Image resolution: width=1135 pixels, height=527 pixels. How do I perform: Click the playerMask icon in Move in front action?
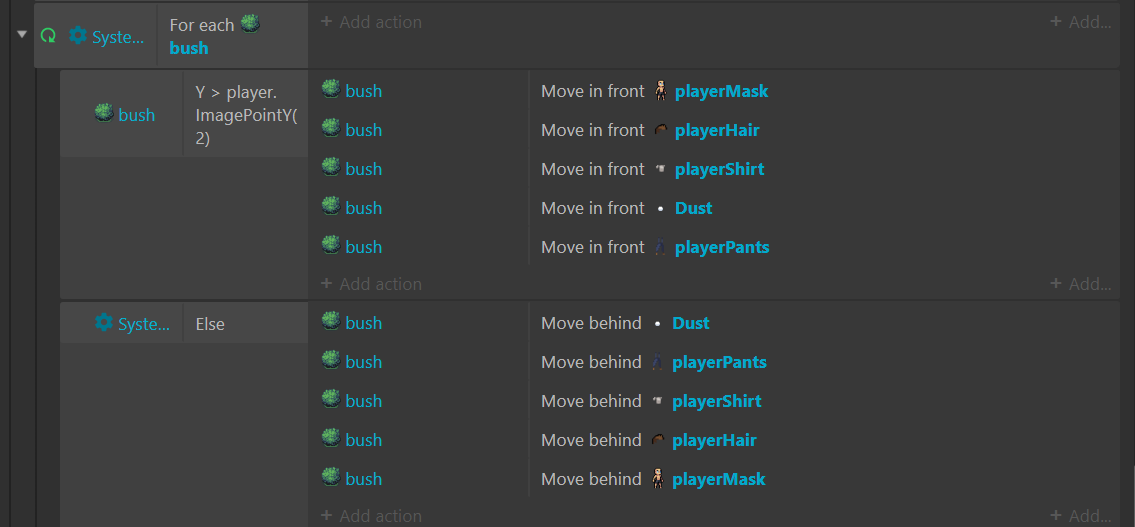coord(659,91)
